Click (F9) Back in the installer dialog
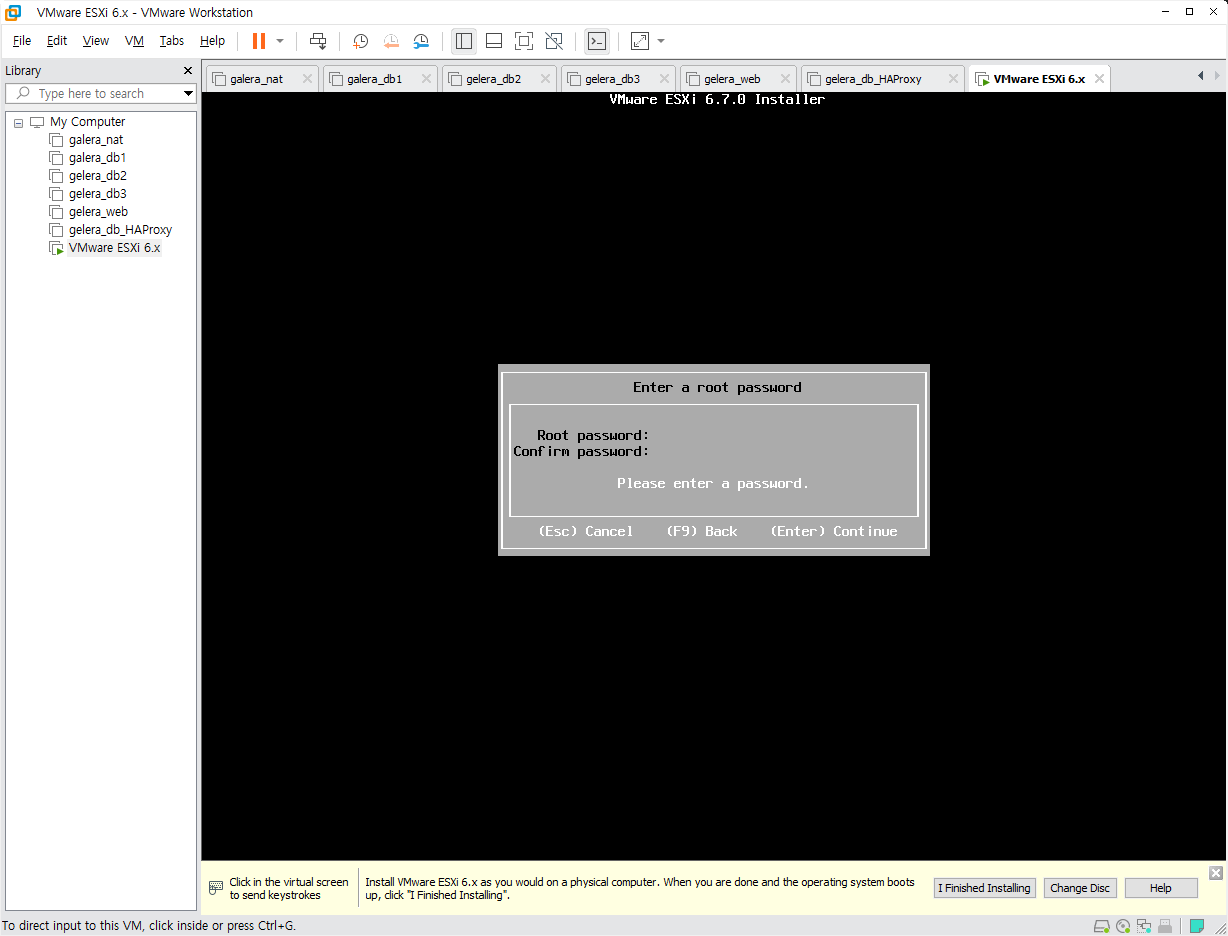Image resolution: width=1228 pixels, height=936 pixels. [x=702, y=531]
